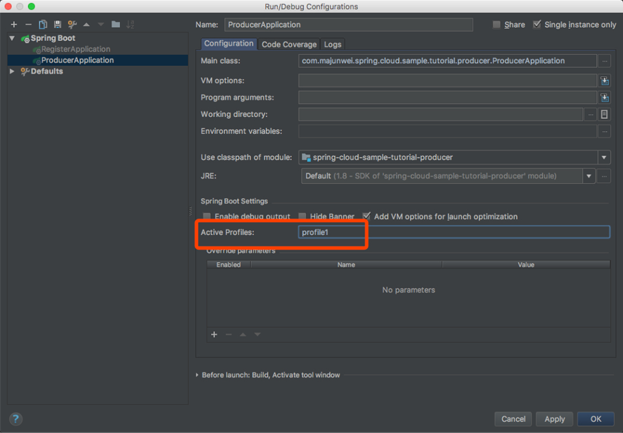Focus the Main class field

click(447, 61)
